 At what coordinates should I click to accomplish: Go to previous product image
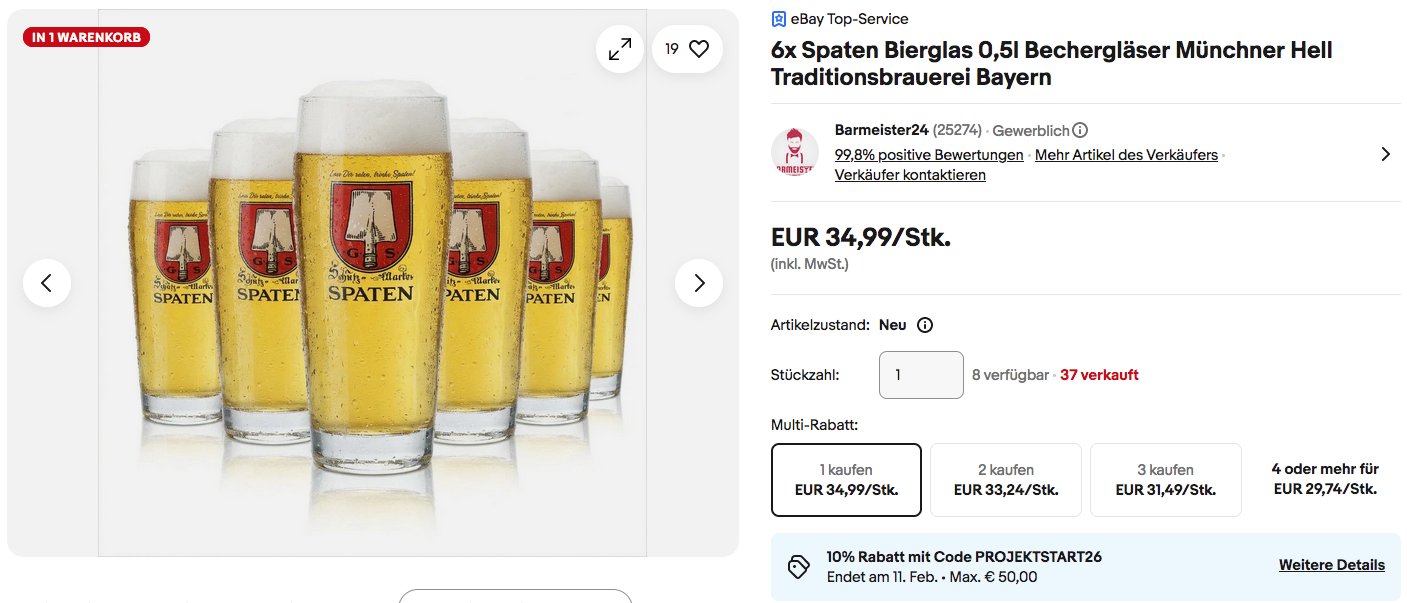pyautogui.click(x=47, y=283)
